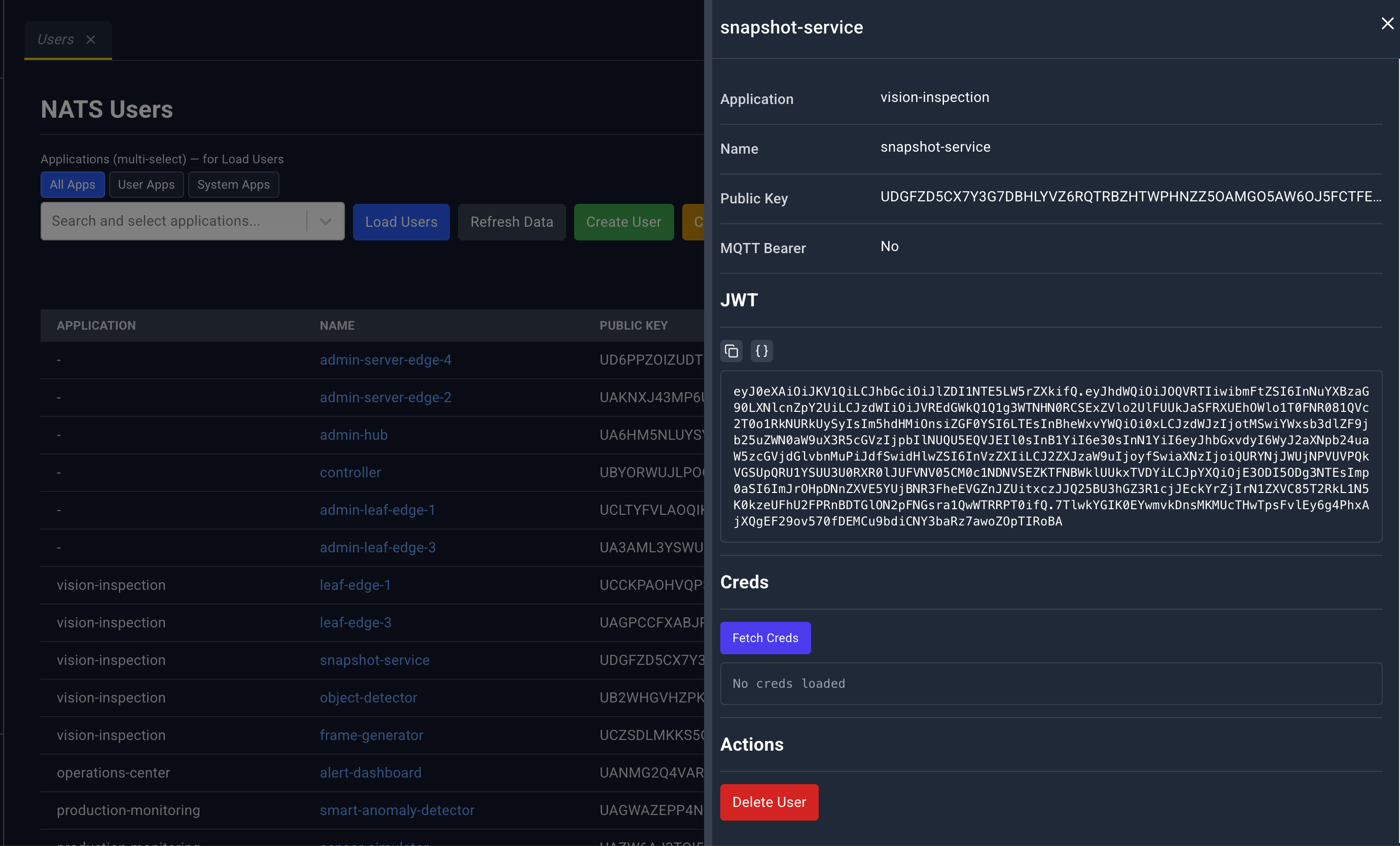Open the admin-server-edge-2 user
This screenshot has width=1400, height=846.
pyautogui.click(x=385, y=397)
